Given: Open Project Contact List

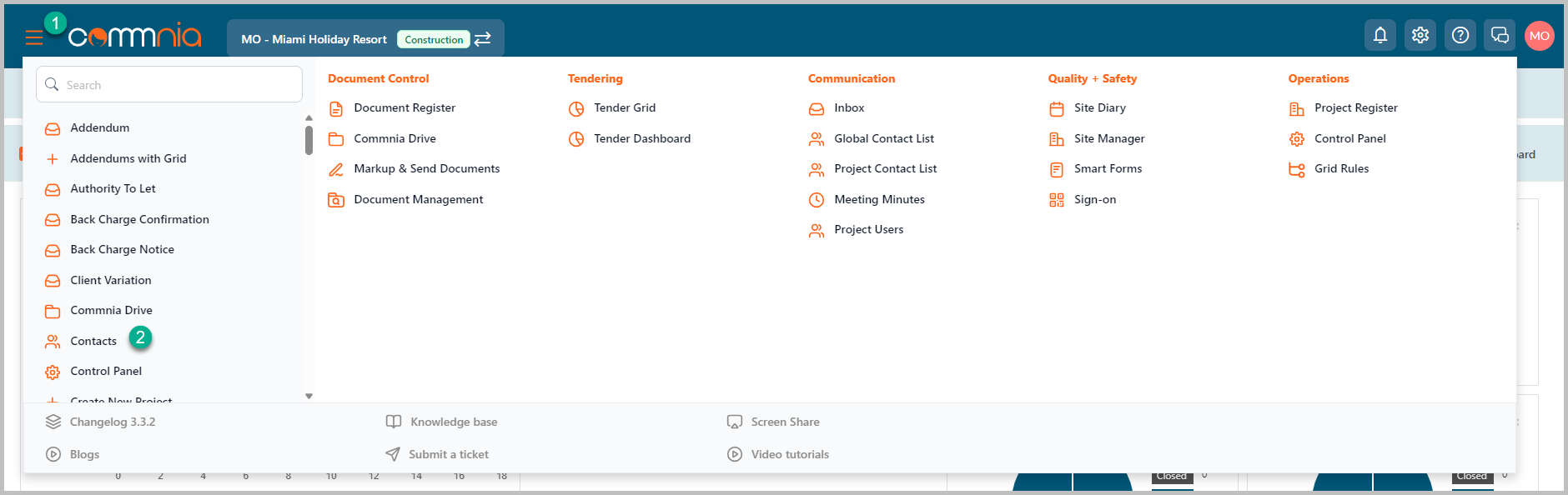Looking at the screenshot, I should pyautogui.click(x=885, y=168).
